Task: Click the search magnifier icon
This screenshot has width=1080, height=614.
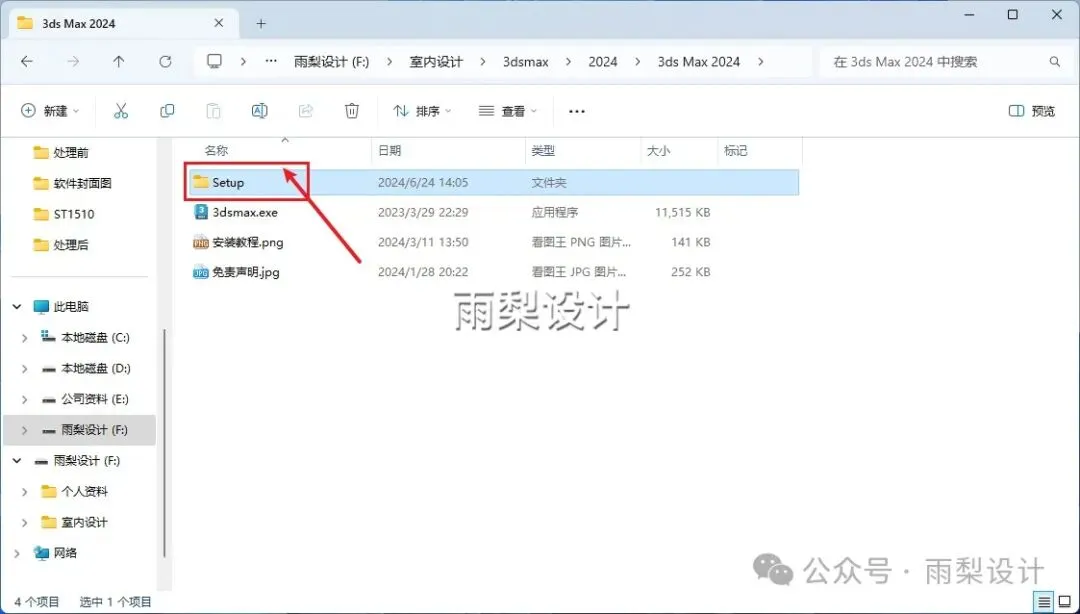Action: point(1055,61)
